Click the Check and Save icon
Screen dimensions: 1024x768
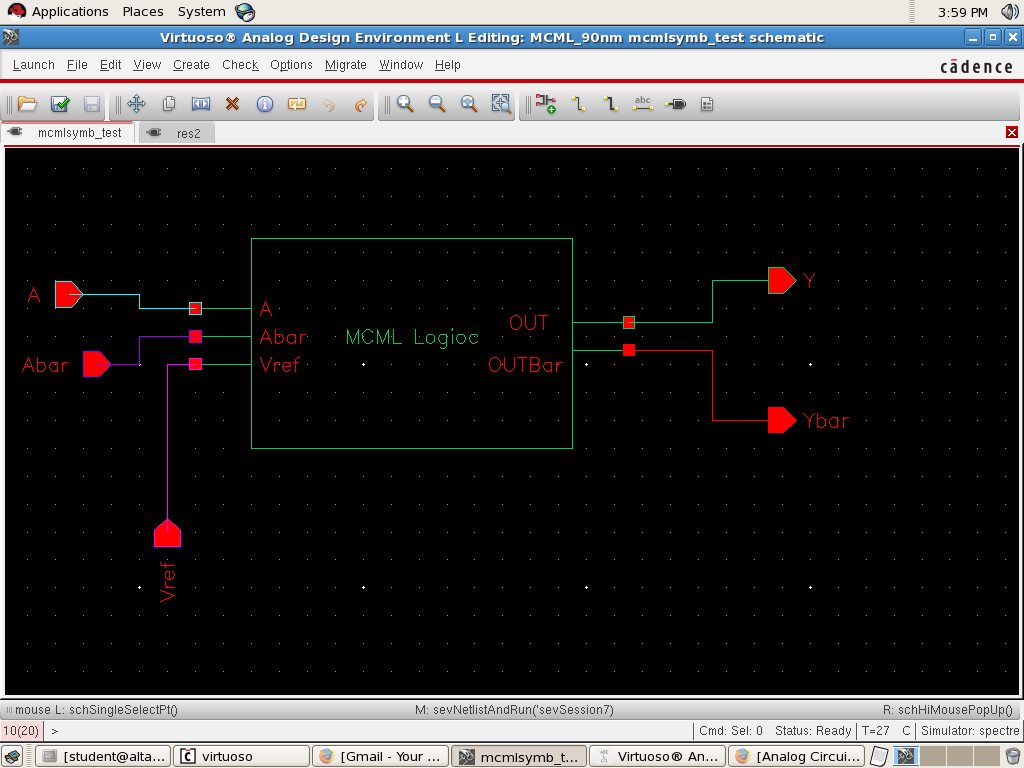(x=60, y=104)
